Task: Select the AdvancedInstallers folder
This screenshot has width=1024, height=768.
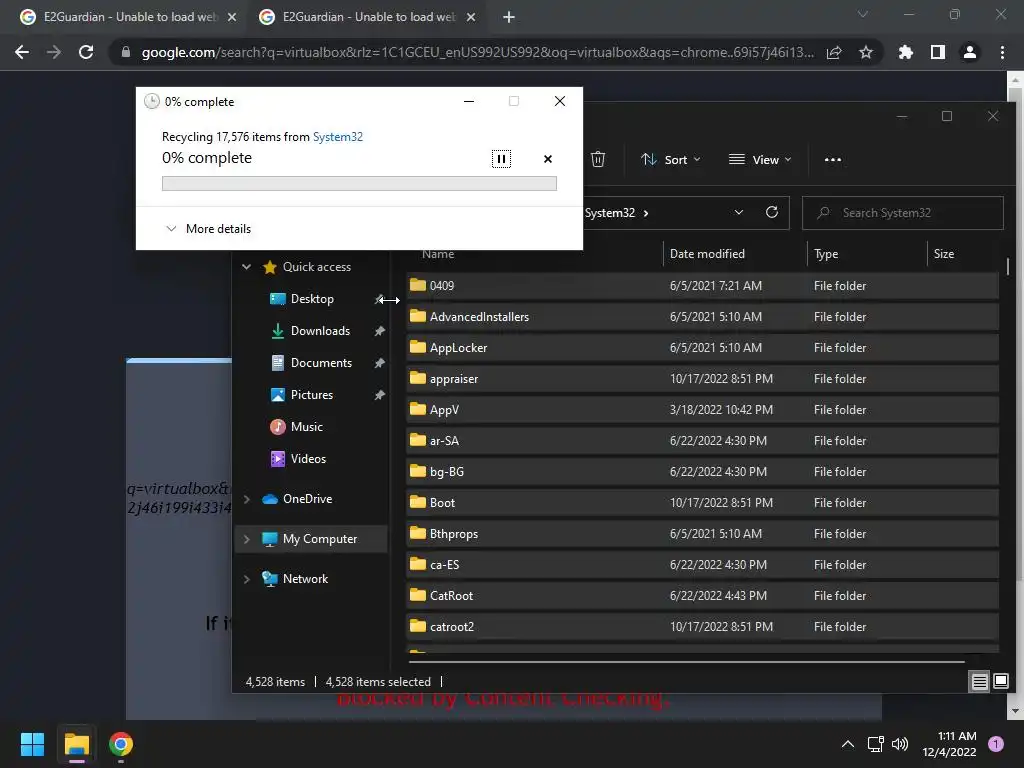Action: coord(703,316)
